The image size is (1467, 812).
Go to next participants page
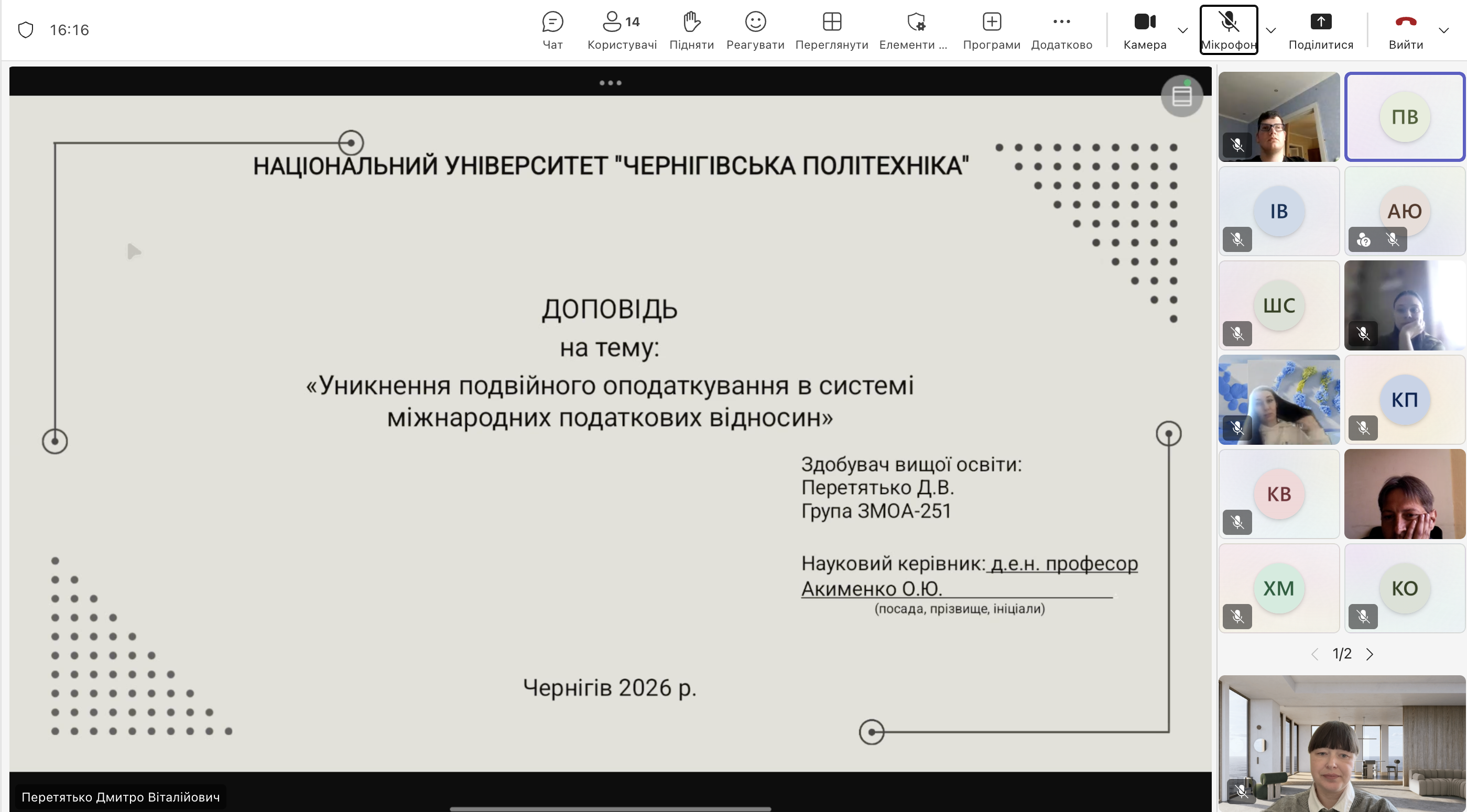[x=1370, y=654]
